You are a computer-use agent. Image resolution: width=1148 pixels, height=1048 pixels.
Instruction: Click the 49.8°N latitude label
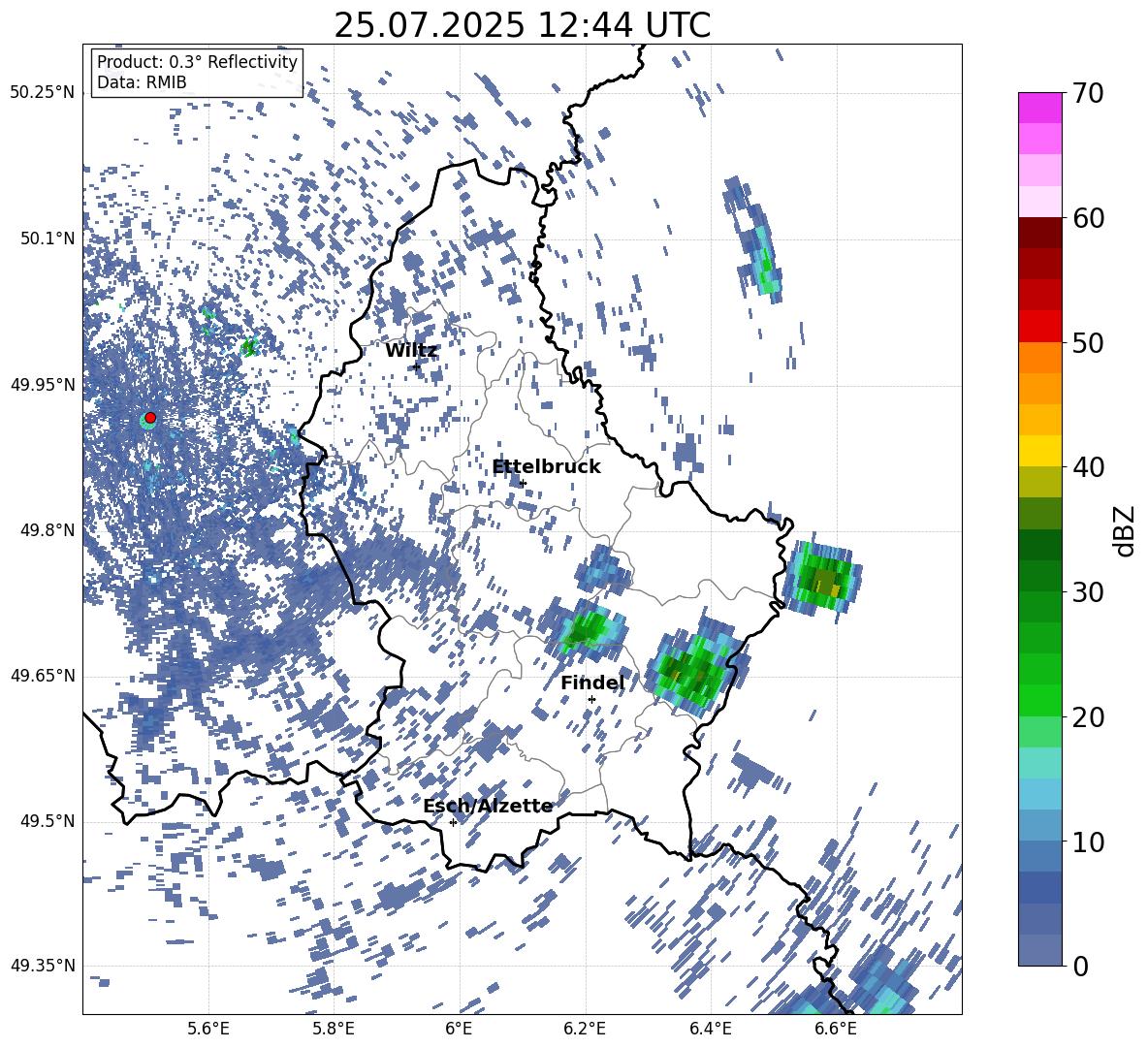[47, 530]
